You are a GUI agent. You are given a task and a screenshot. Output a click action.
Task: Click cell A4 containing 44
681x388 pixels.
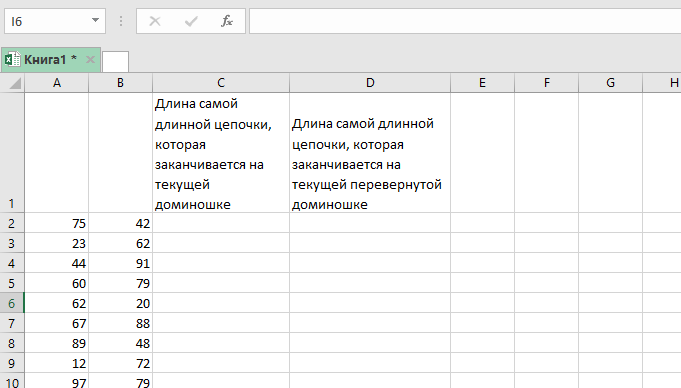click(x=56, y=263)
